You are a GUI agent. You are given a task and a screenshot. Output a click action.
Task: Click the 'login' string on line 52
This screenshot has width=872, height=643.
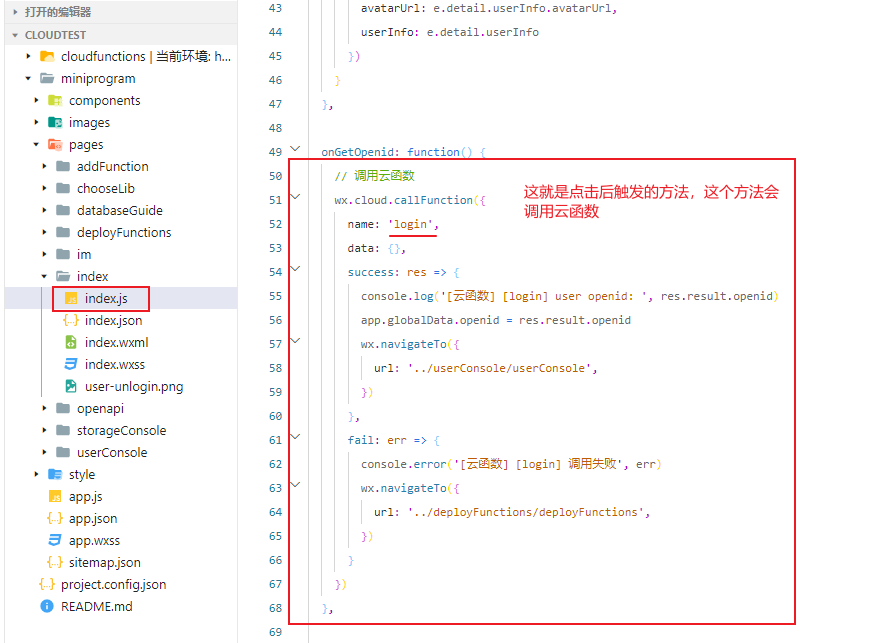click(410, 224)
